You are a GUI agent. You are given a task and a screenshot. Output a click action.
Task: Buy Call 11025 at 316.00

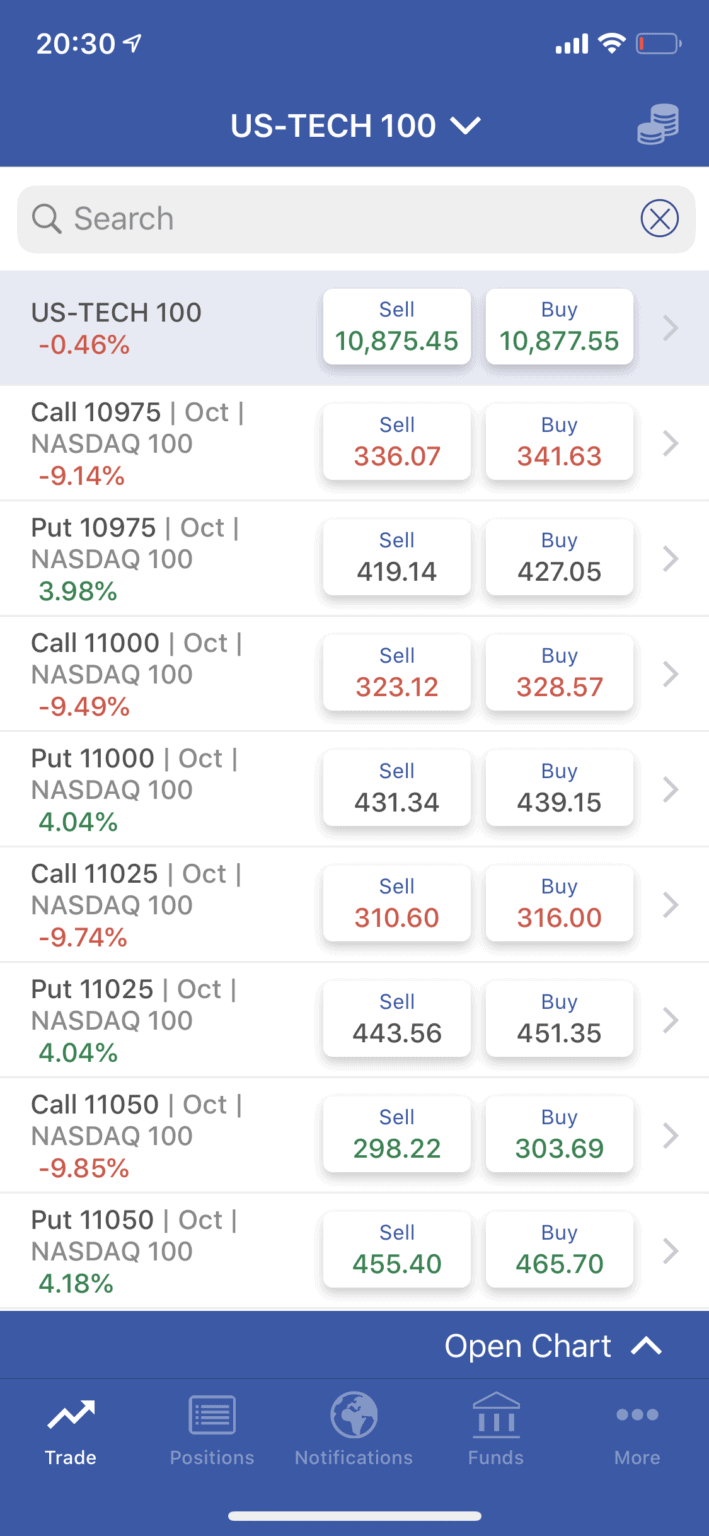[559, 903]
